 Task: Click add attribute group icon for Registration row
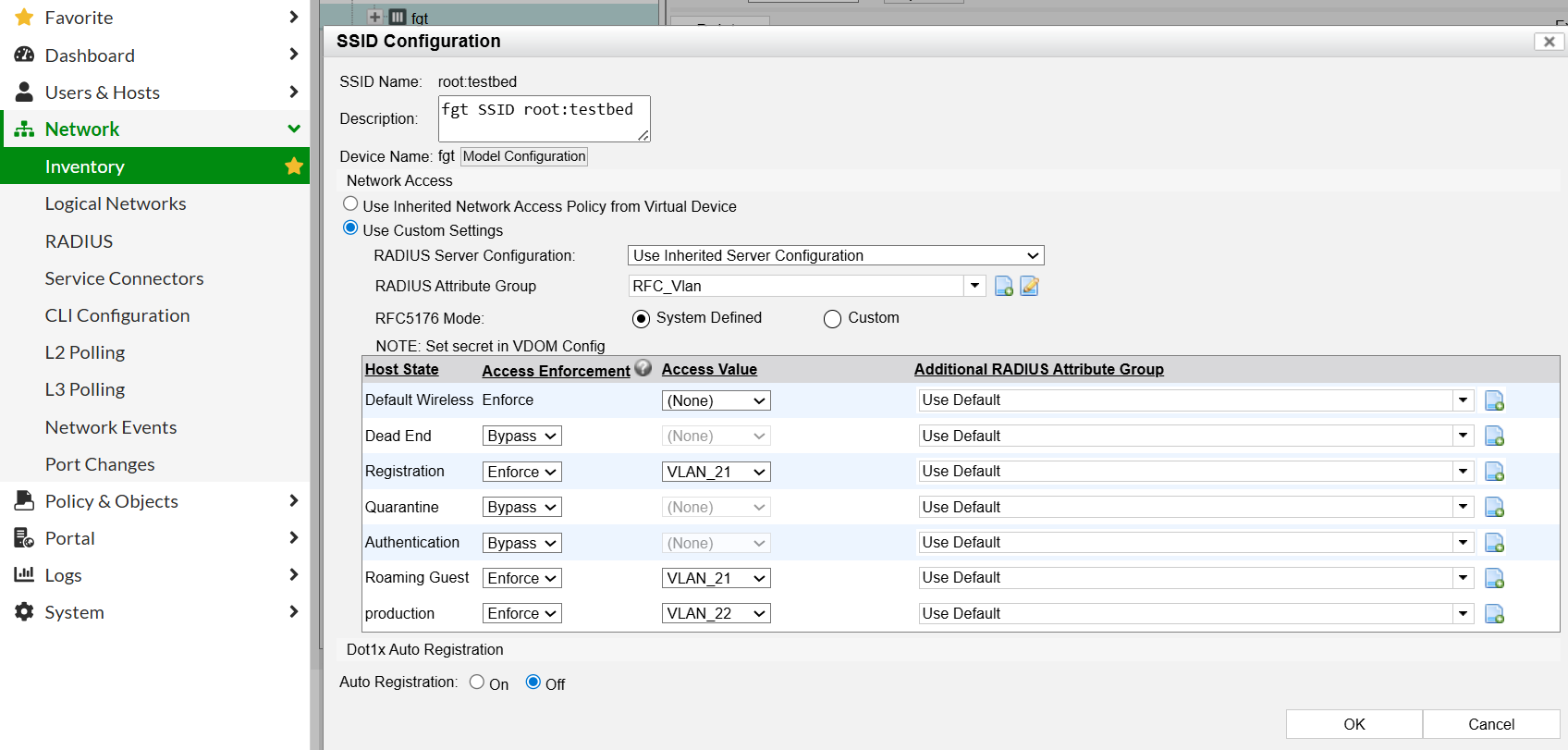coord(1494,472)
